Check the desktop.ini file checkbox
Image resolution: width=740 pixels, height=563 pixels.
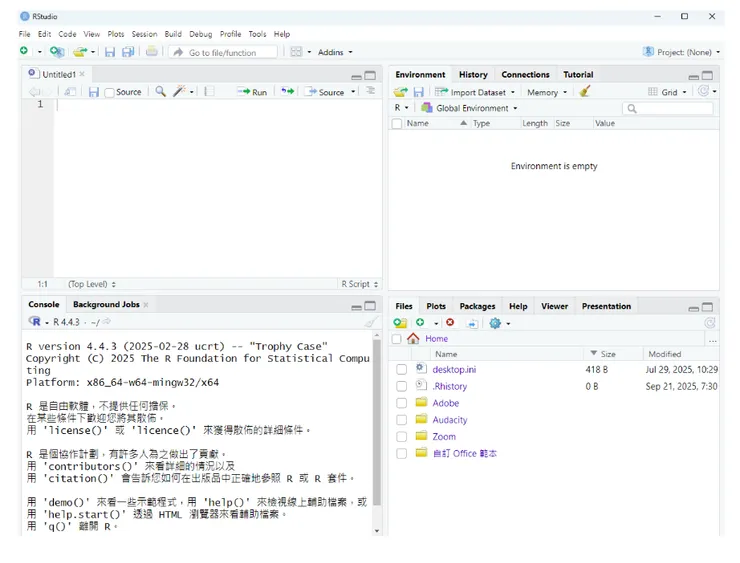402,370
